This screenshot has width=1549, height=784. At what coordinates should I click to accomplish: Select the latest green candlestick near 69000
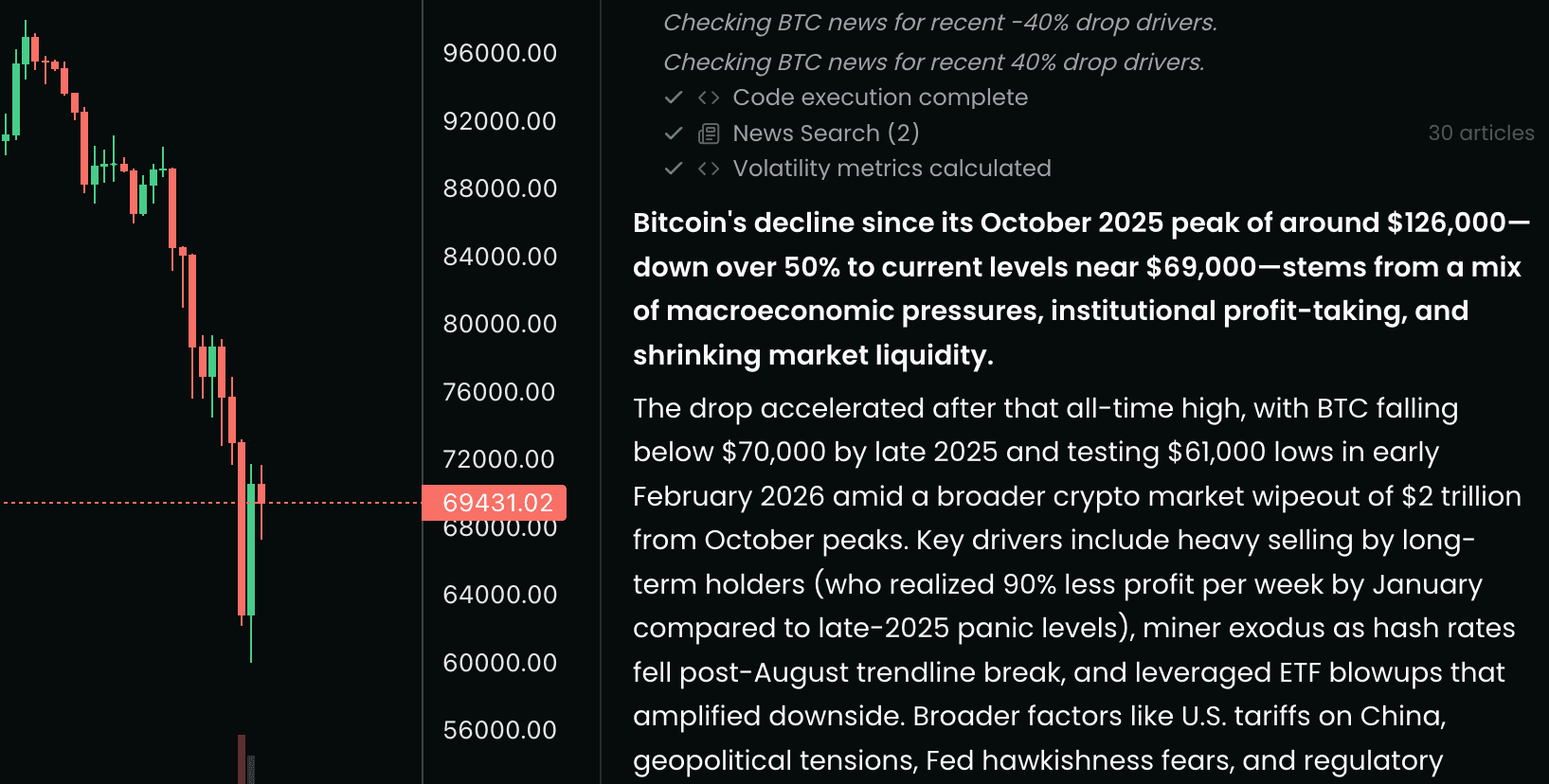[251, 549]
